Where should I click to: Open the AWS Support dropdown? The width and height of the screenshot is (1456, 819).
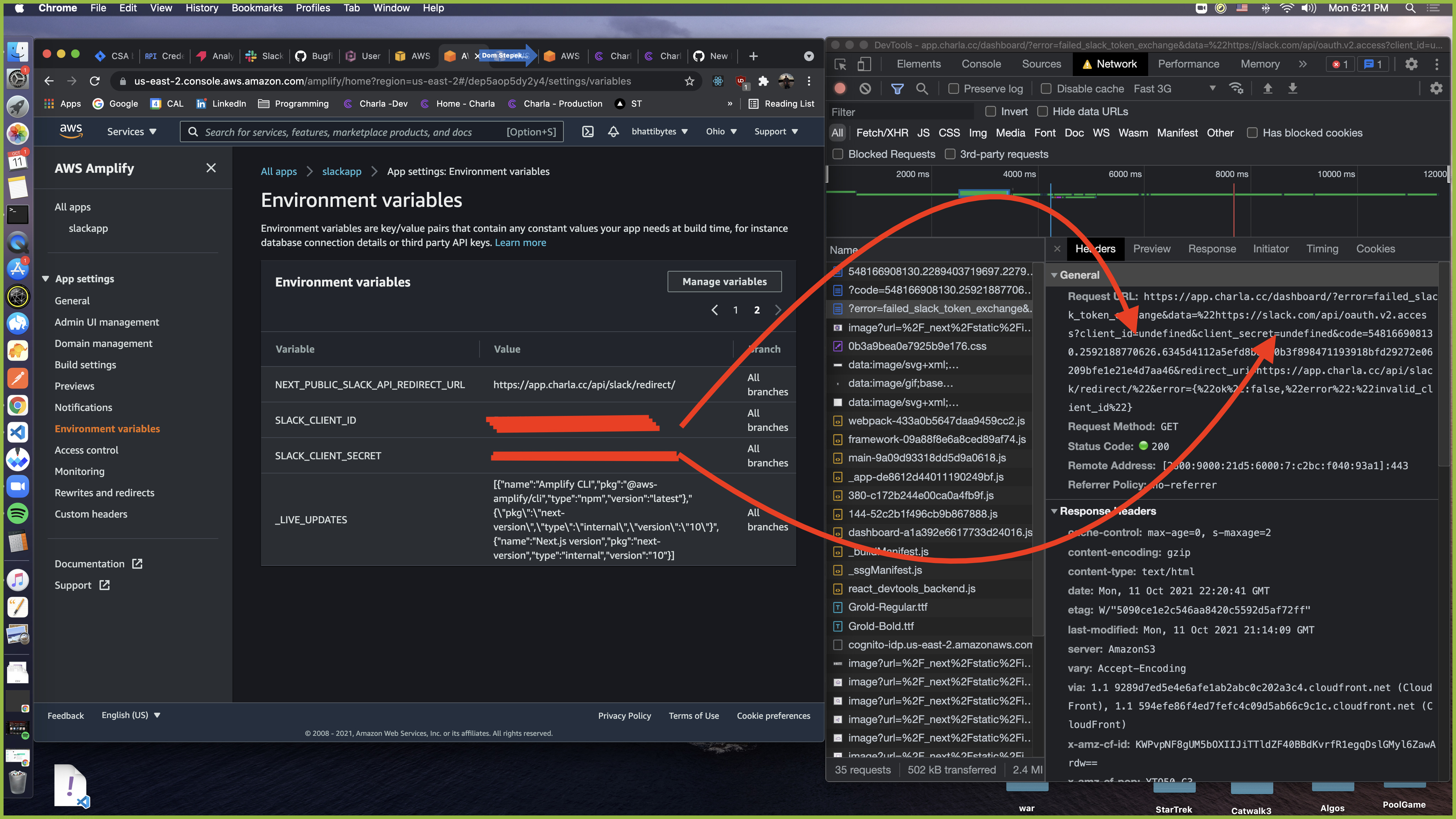click(x=776, y=132)
